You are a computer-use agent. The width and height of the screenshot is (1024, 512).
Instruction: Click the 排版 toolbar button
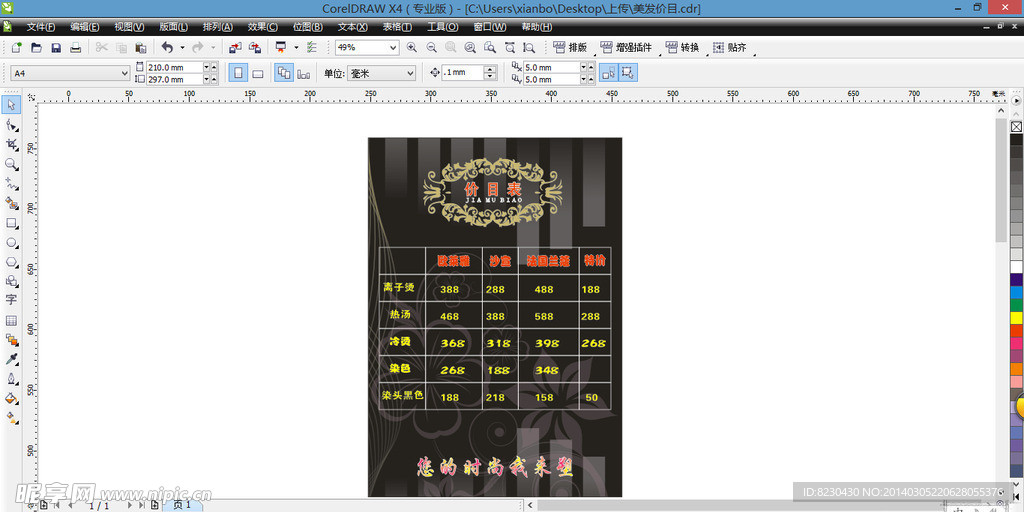(x=570, y=48)
